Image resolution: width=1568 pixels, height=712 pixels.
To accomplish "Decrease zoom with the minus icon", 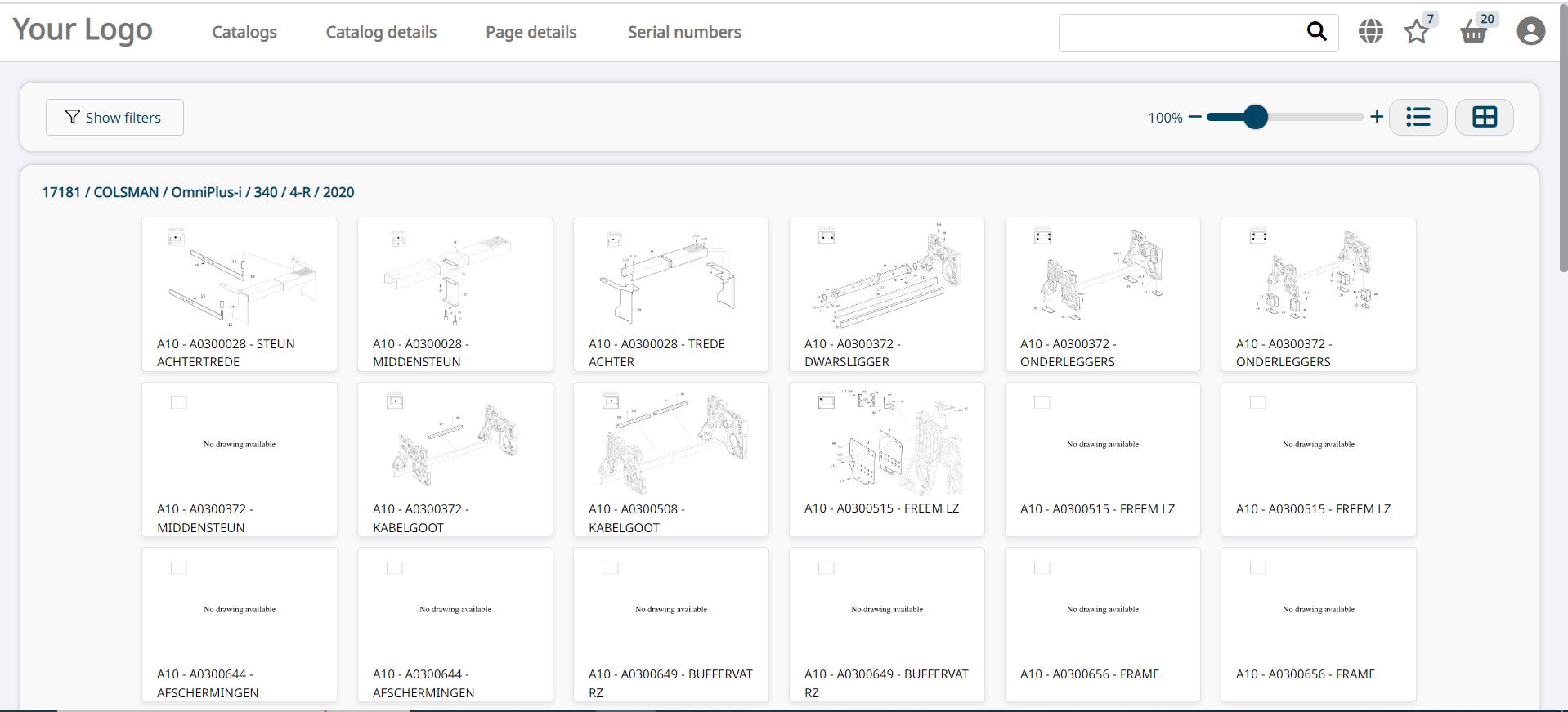I will pos(1194,117).
